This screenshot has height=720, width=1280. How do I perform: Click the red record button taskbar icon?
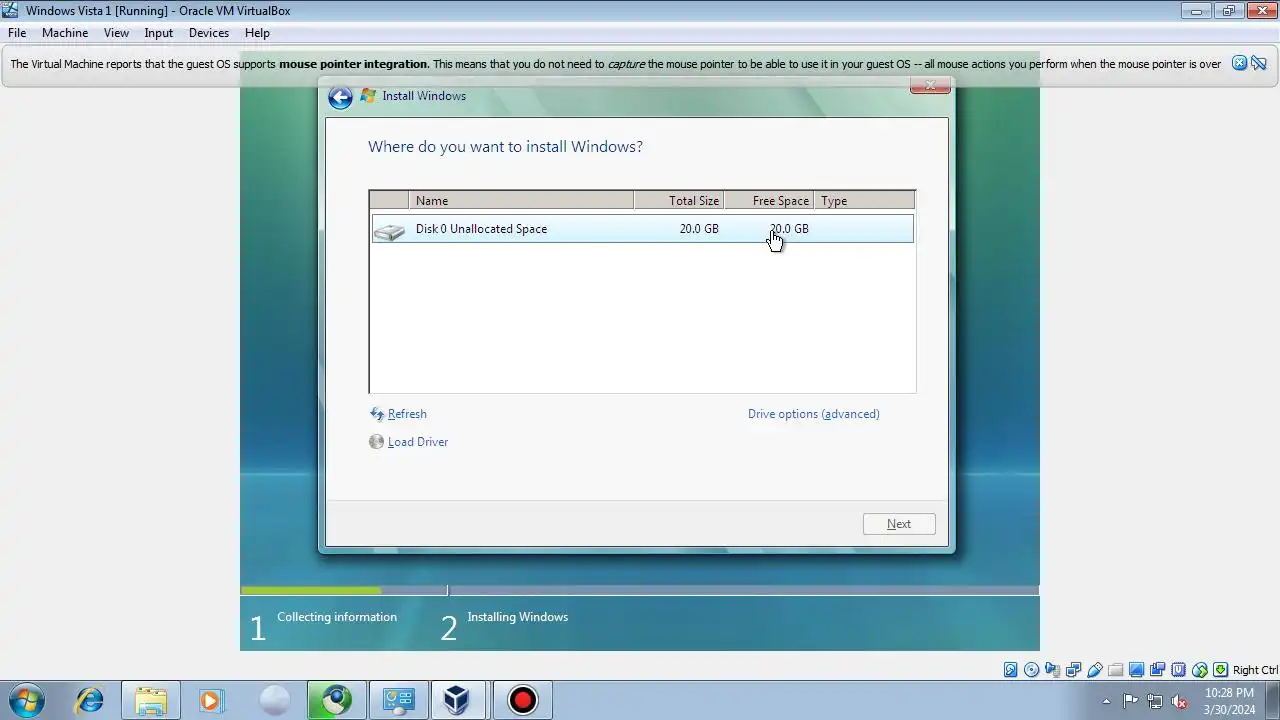tap(522, 700)
